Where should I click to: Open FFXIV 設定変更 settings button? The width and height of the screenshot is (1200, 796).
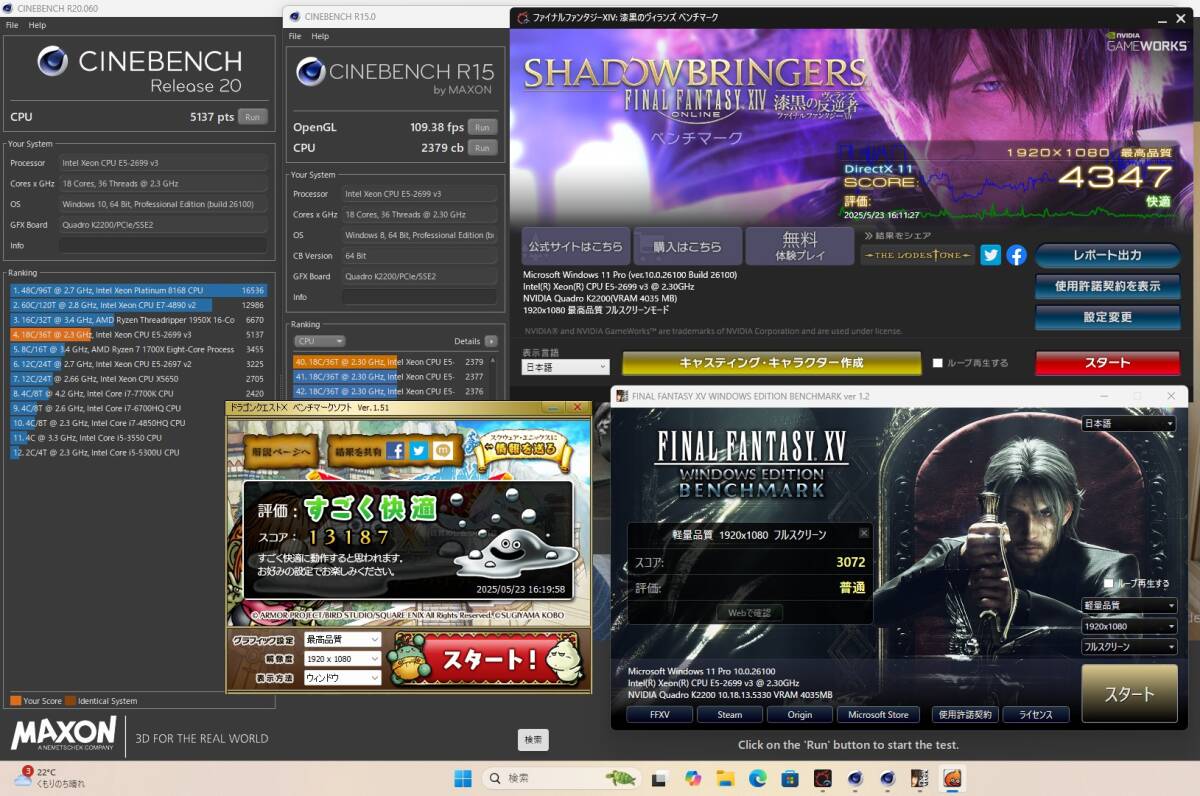1107,317
